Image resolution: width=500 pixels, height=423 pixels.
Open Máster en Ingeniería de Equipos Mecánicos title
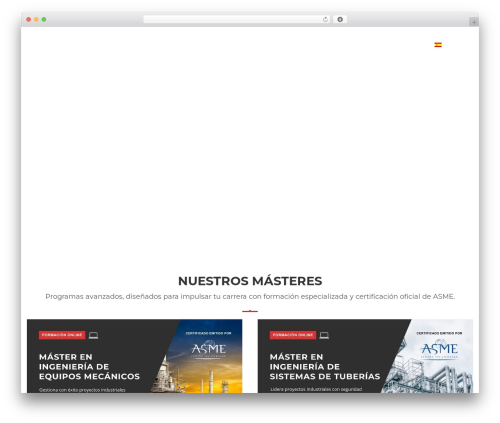pyautogui.click(x=89, y=367)
